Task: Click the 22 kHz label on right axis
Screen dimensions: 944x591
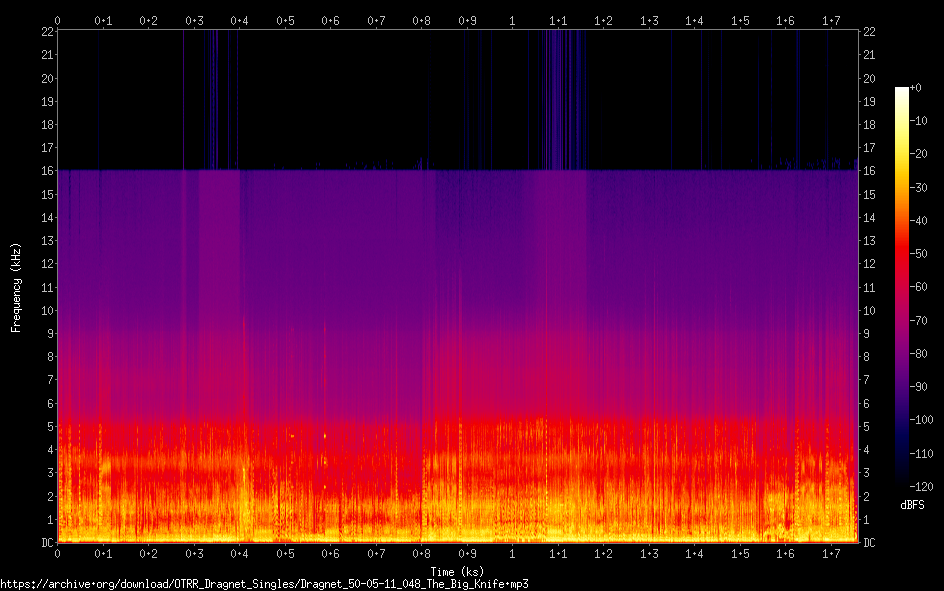Action: tap(870, 32)
